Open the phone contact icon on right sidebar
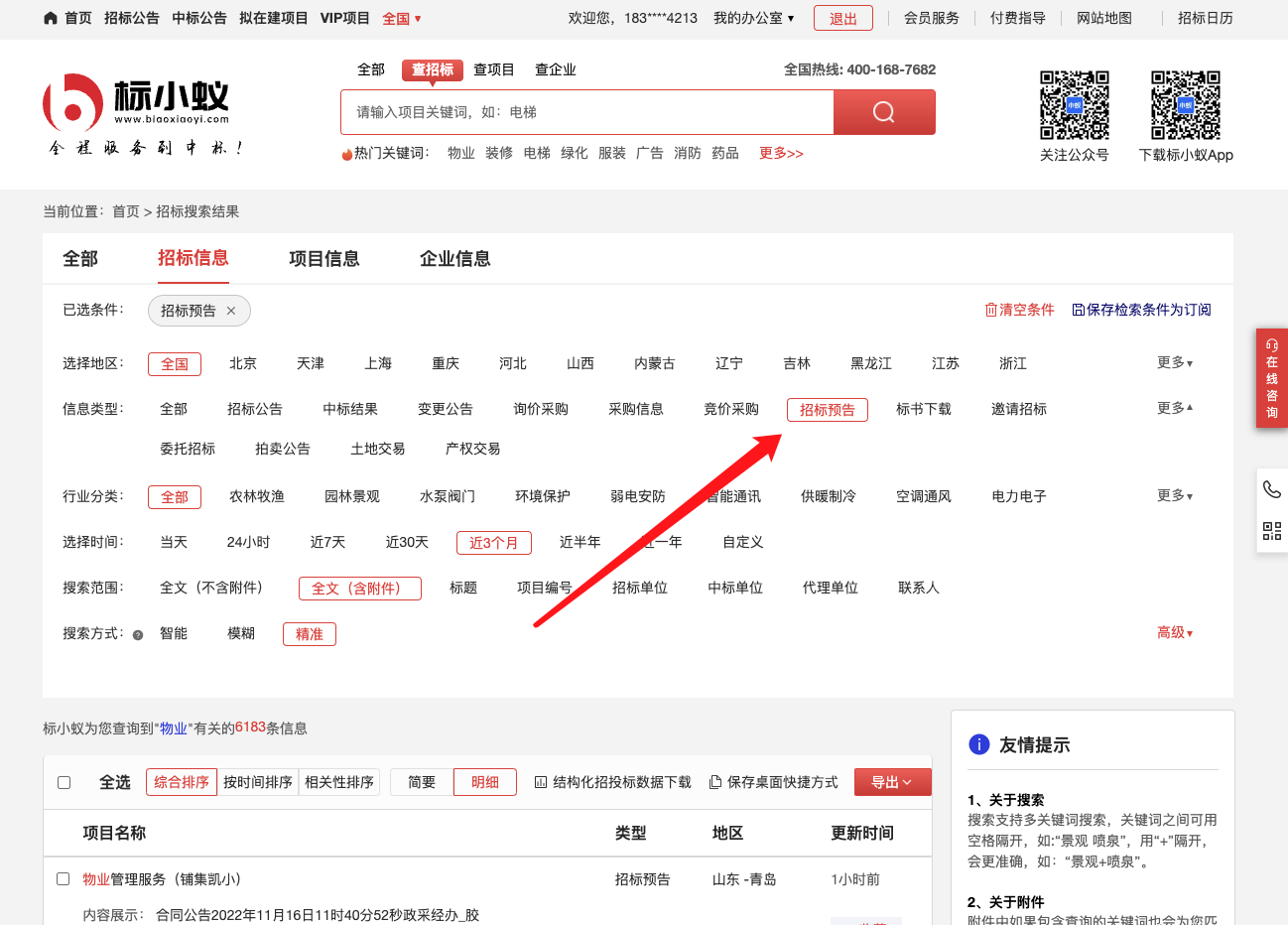This screenshot has width=1288, height=925. (1271, 489)
